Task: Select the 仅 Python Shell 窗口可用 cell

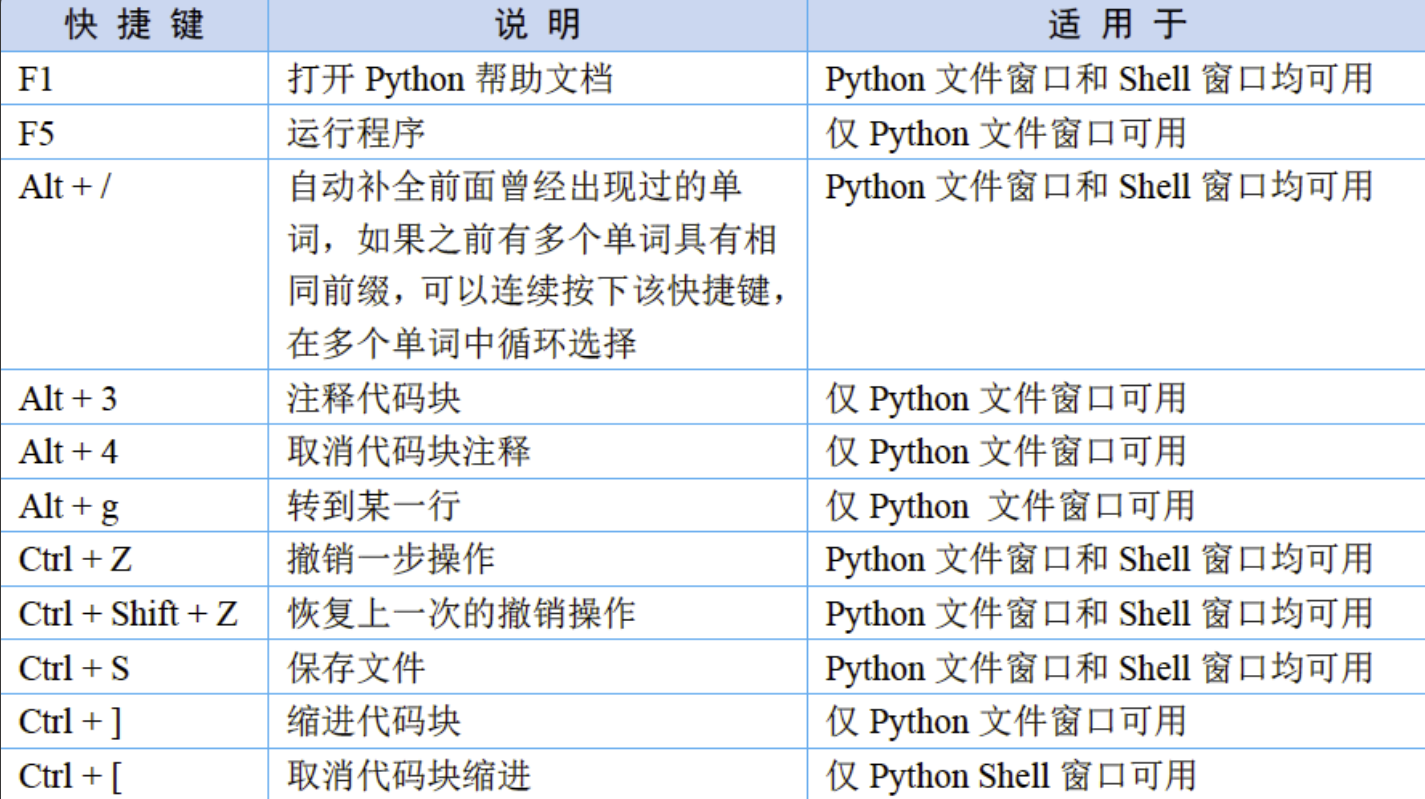Action: pyautogui.click(x=1010, y=775)
